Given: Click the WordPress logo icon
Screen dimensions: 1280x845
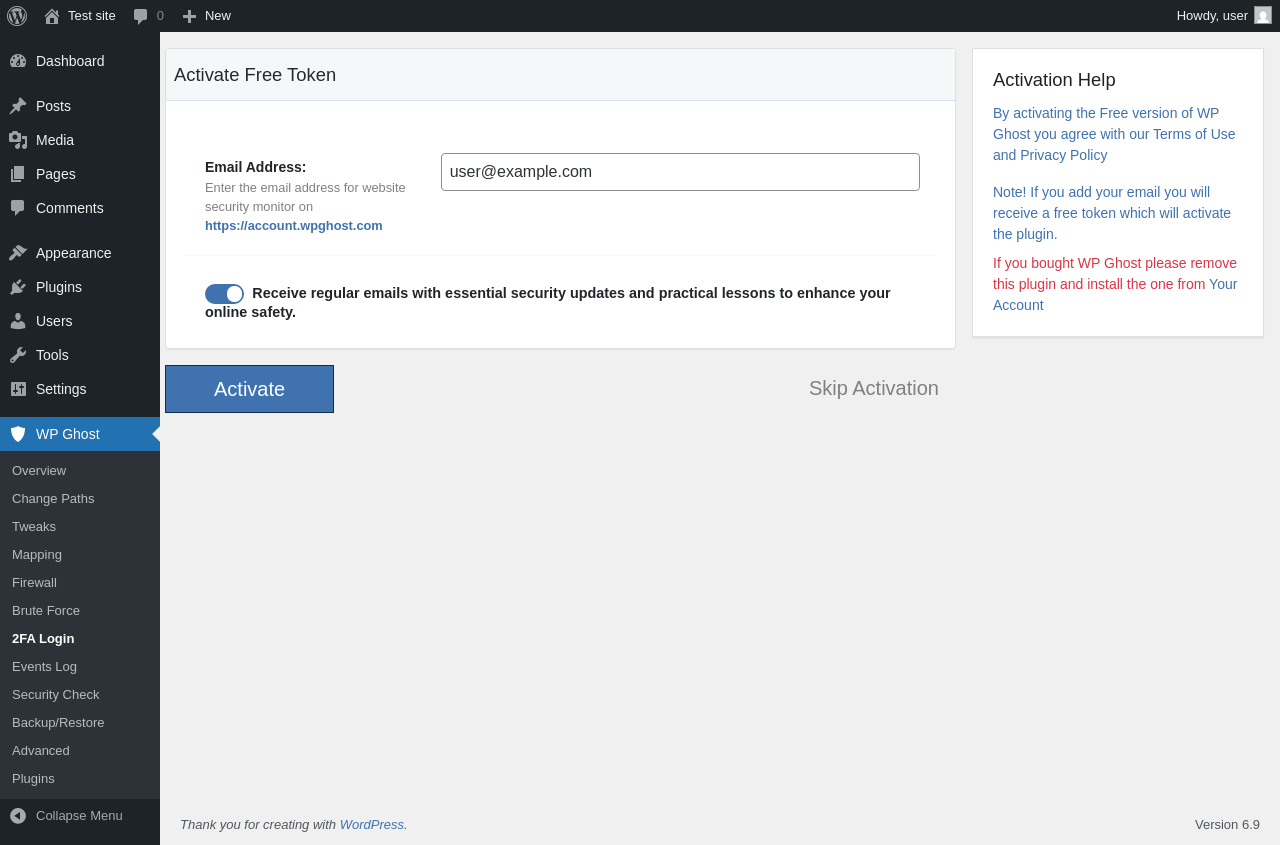Looking at the screenshot, I should click(17, 16).
